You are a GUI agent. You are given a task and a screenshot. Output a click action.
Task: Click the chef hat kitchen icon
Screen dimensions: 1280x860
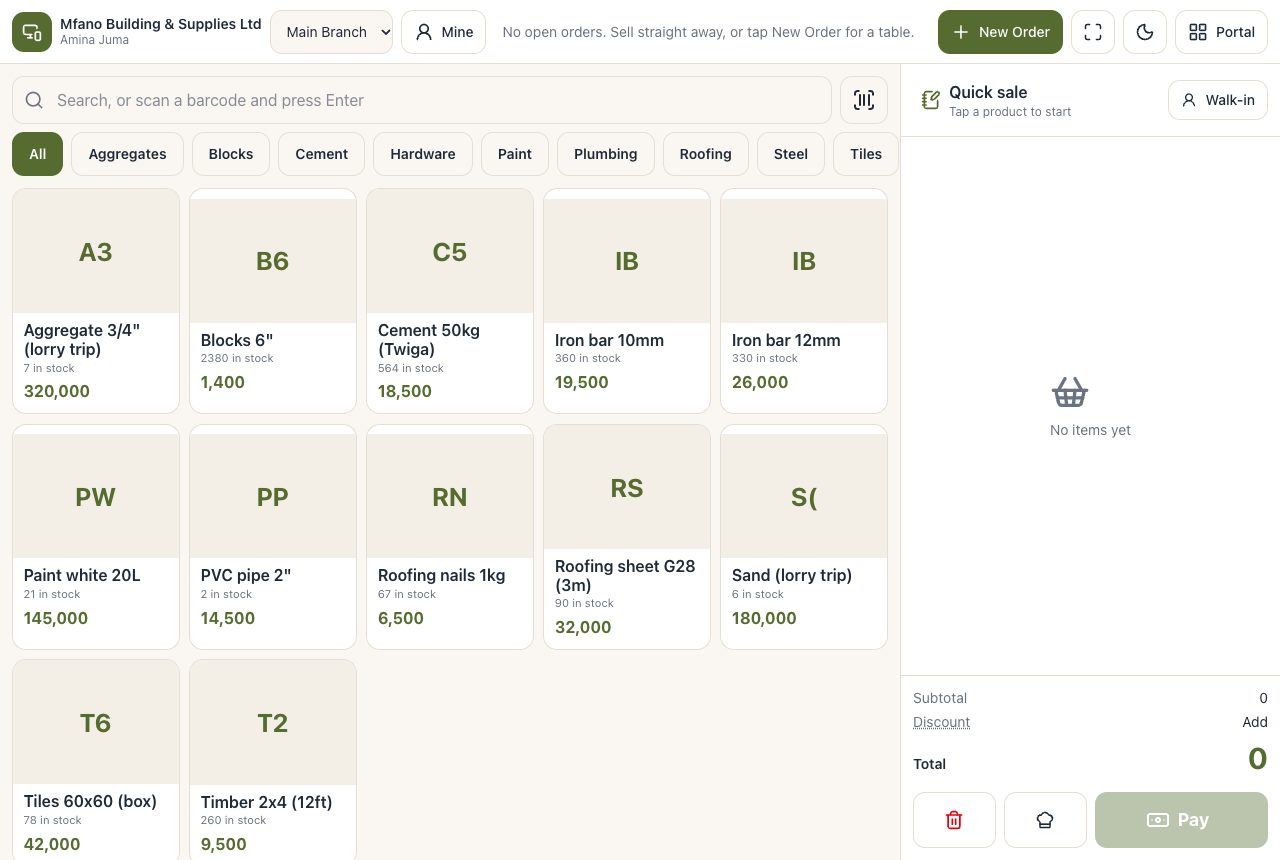point(1045,820)
